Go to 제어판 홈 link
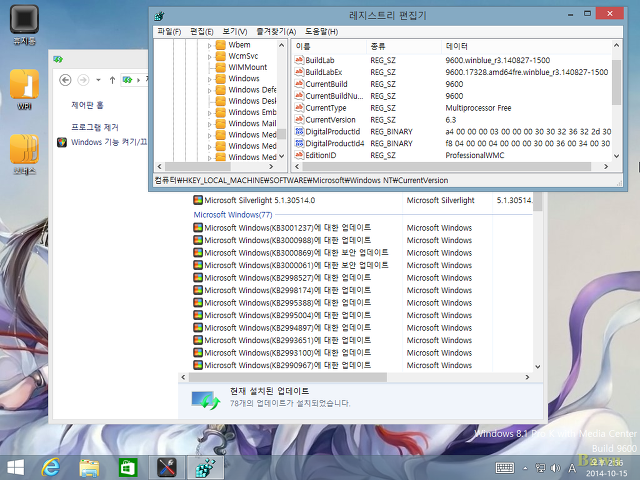Screen dimensions: 640x480 point(87,105)
